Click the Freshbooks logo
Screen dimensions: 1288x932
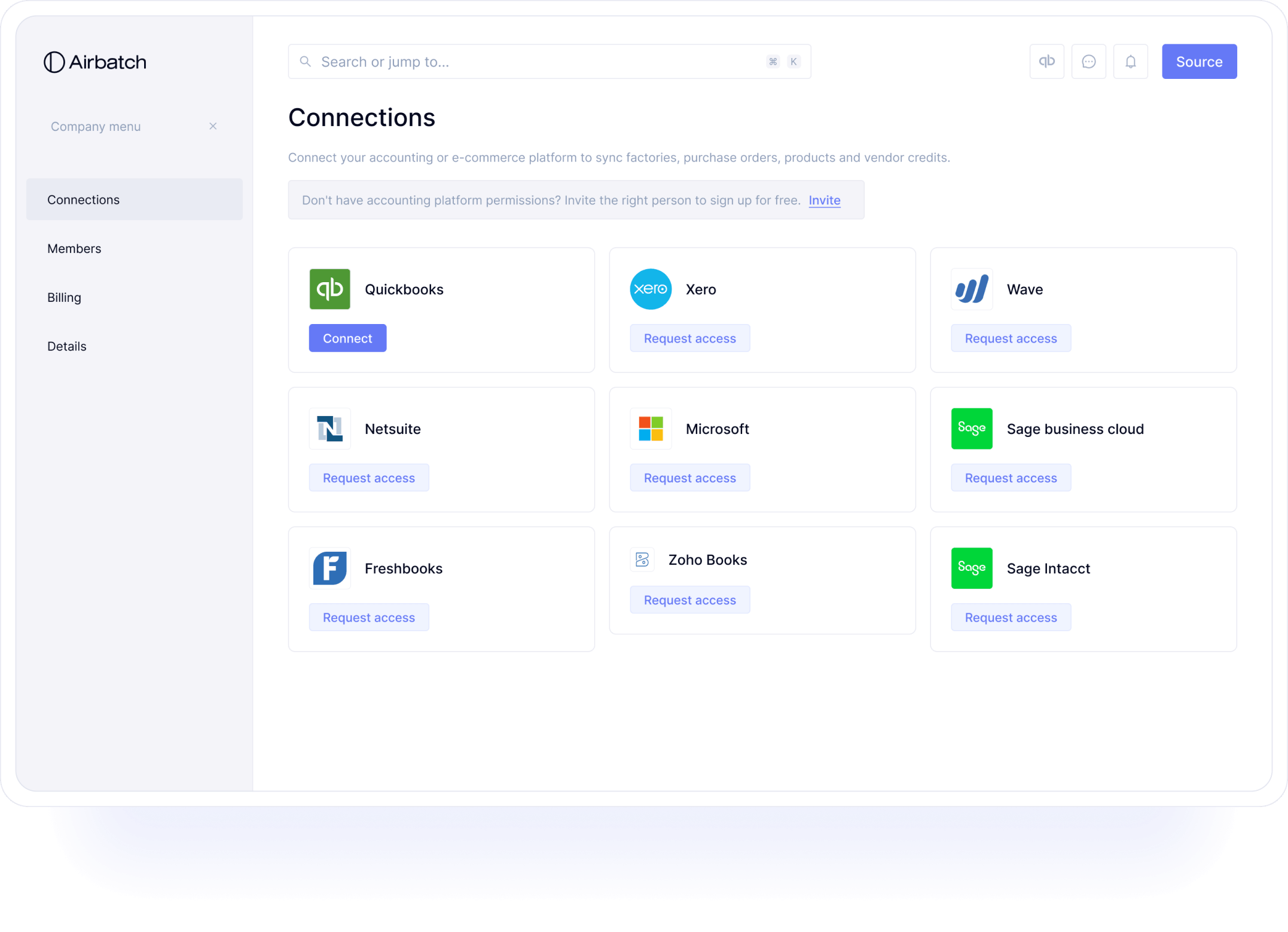pos(329,568)
